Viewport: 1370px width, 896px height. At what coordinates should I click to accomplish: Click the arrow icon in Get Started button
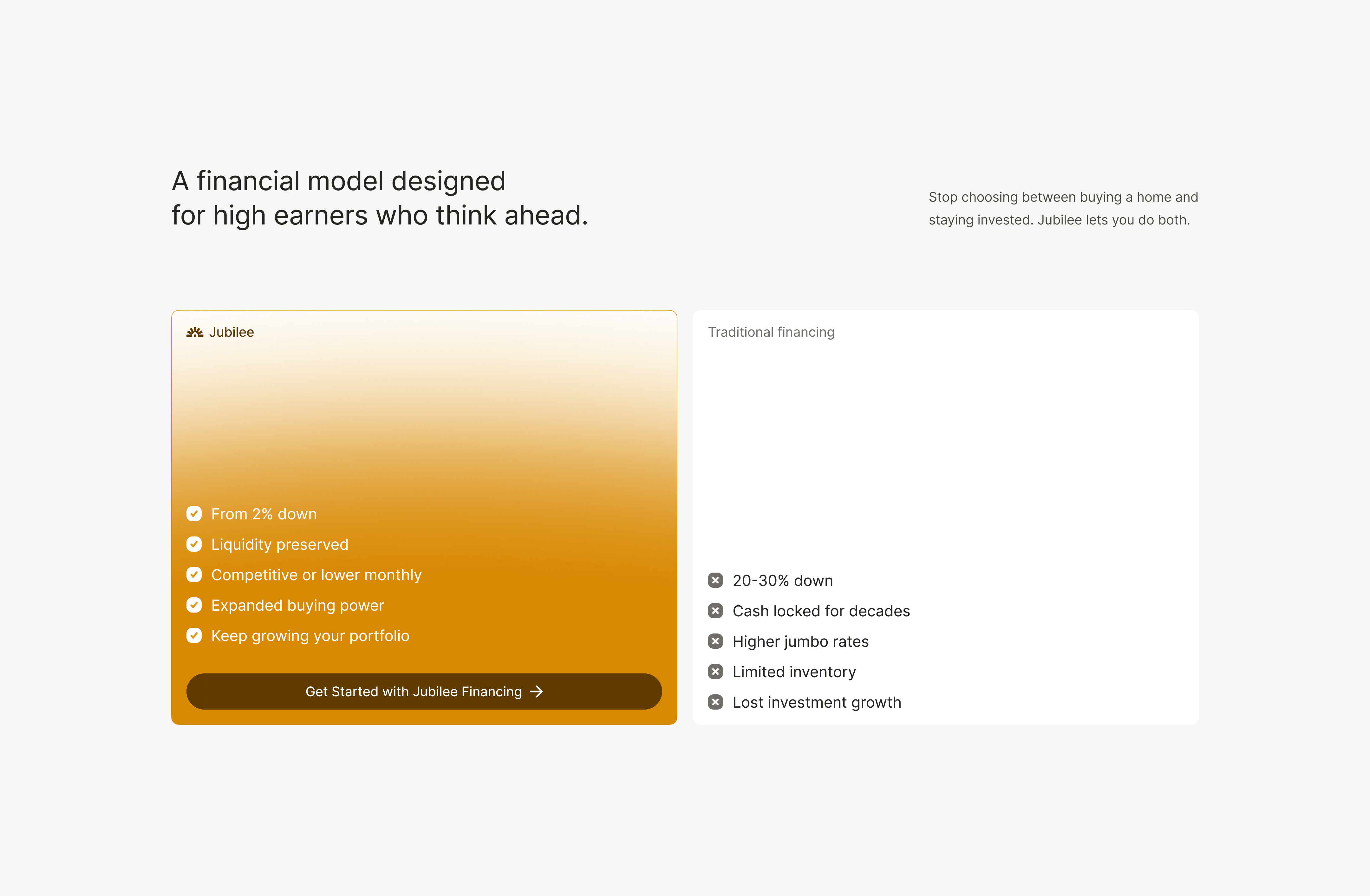[x=537, y=691]
